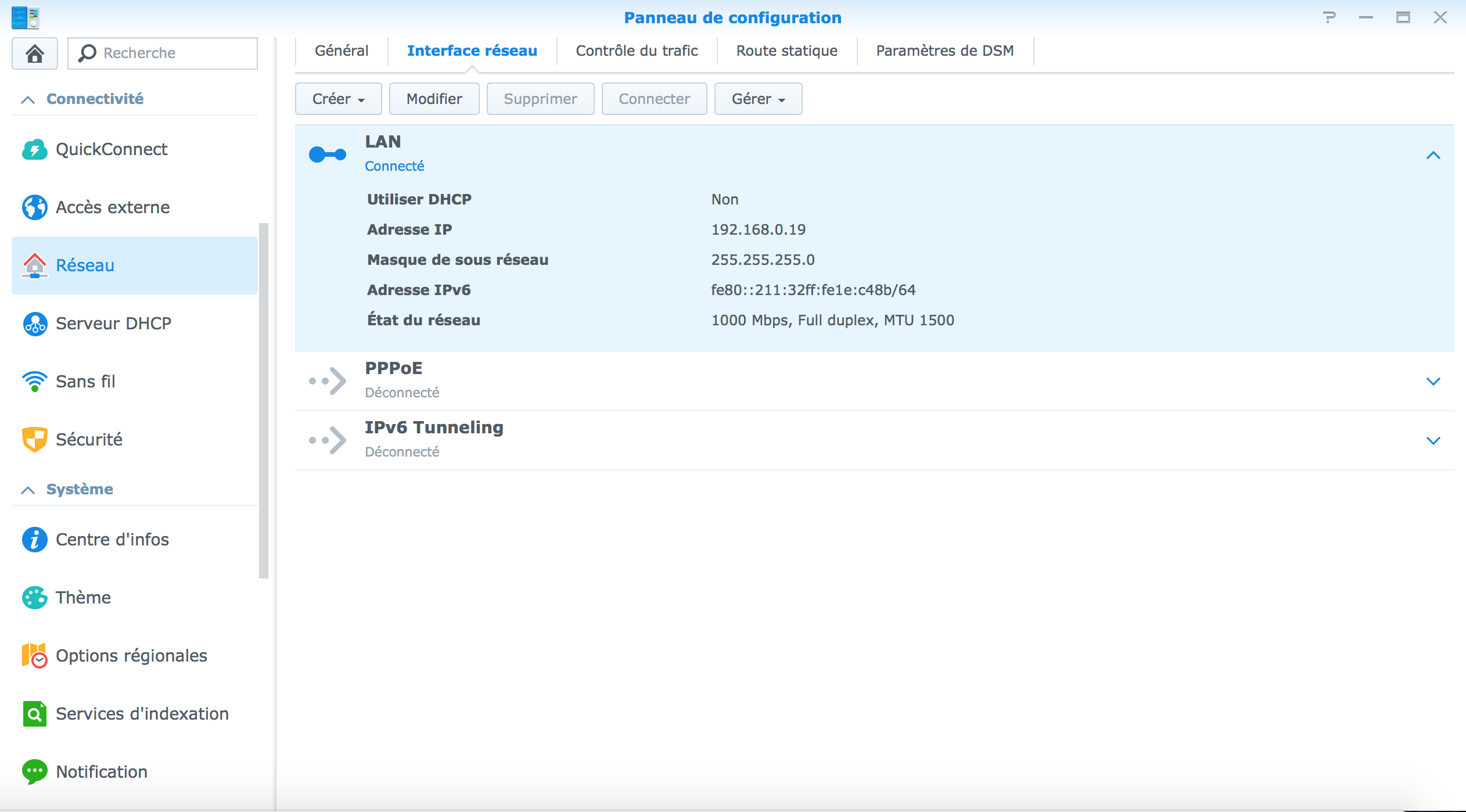
Task: Open Sans fil wifi icon
Action: click(x=34, y=382)
